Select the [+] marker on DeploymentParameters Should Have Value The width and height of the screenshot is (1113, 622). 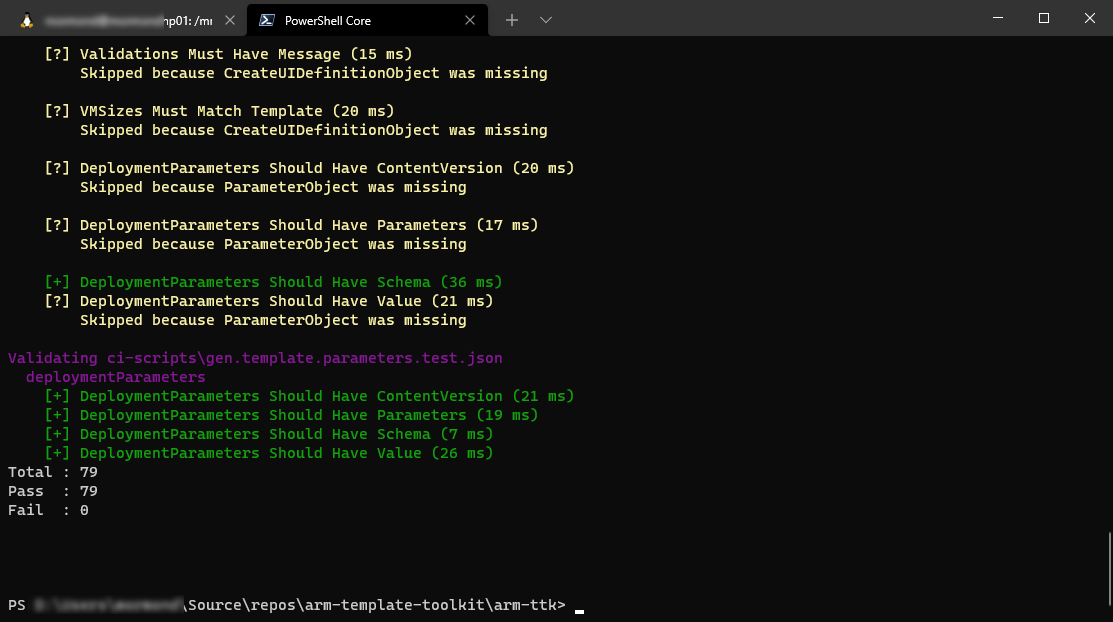[57, 452]
